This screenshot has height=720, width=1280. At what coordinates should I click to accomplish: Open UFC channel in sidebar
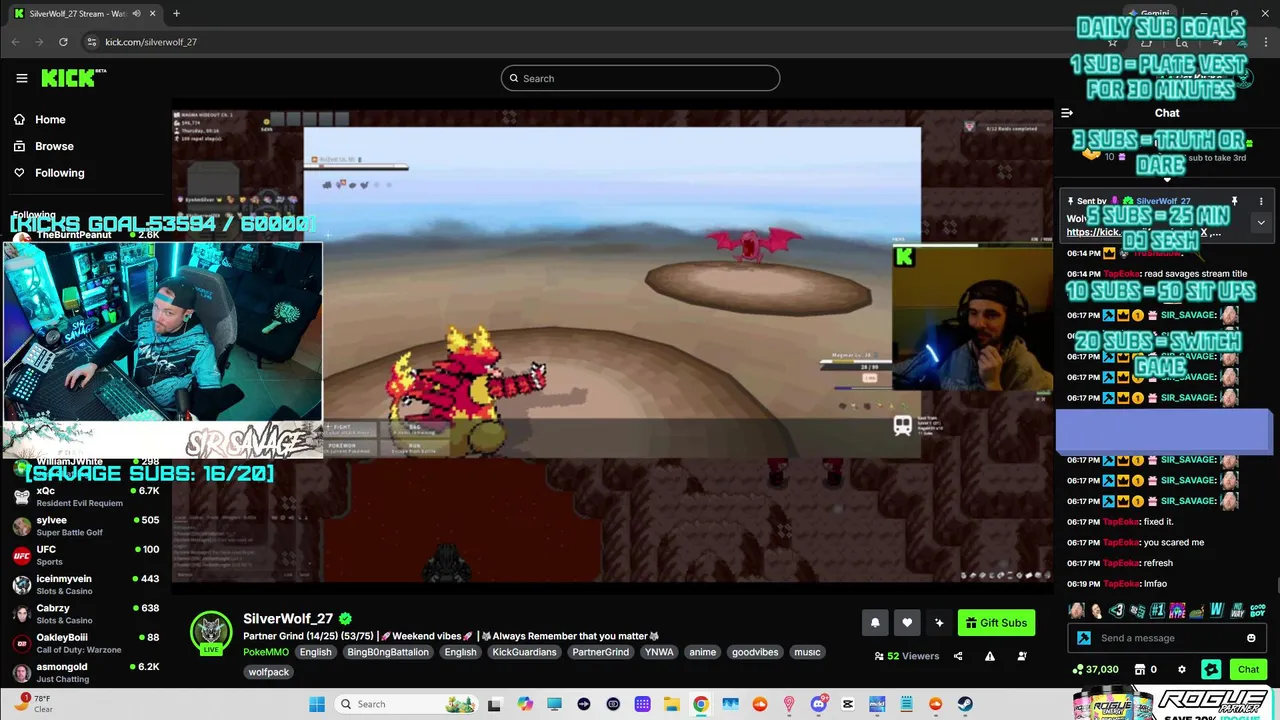pyautogui.click(x=86, y=555)
